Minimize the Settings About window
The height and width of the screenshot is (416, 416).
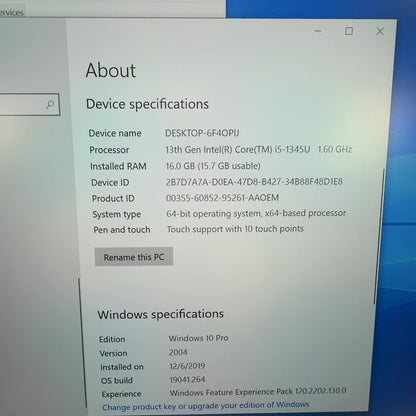pos(318,31)
